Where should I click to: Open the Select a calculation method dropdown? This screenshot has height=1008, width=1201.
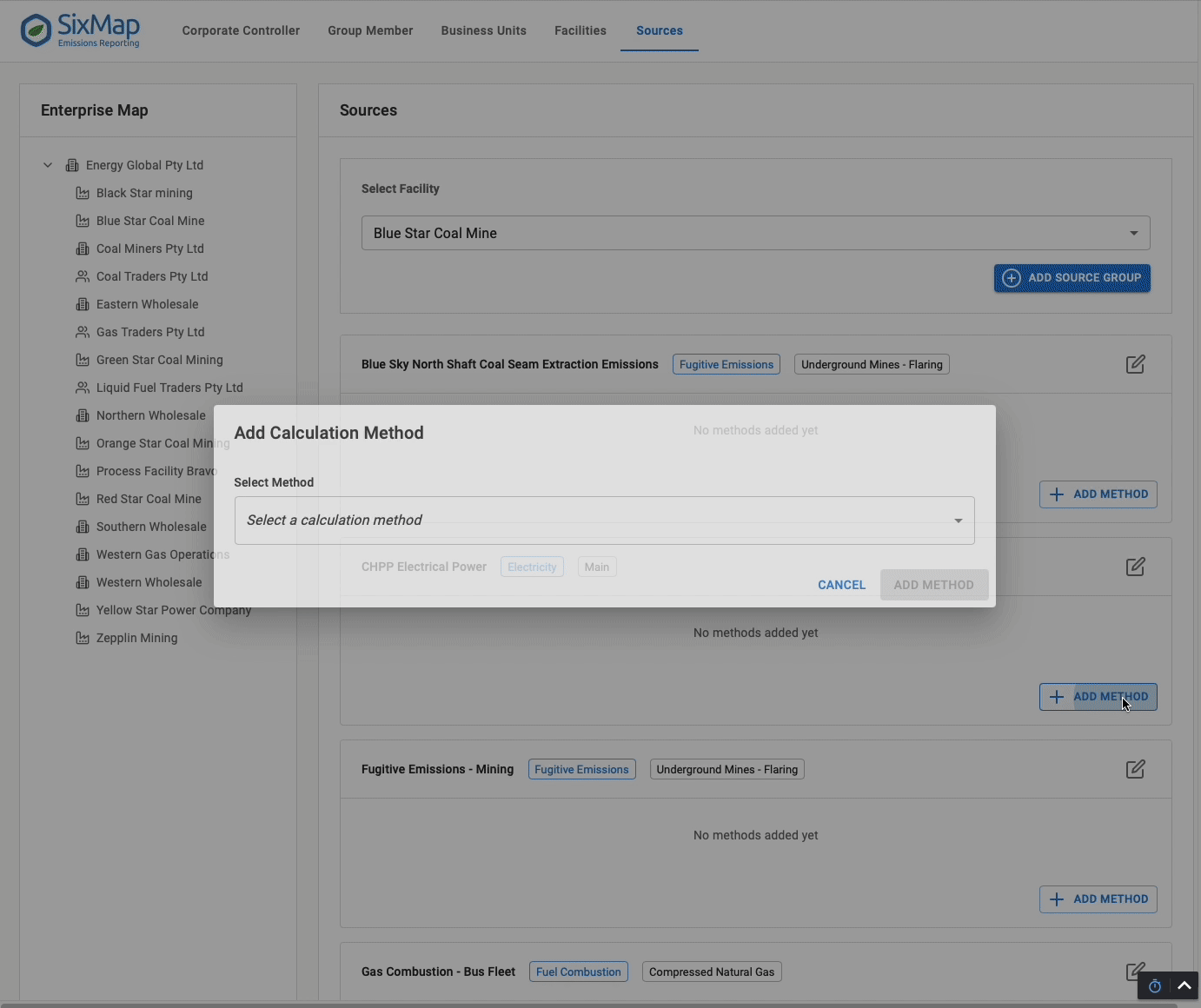click(x=604, y=521)
